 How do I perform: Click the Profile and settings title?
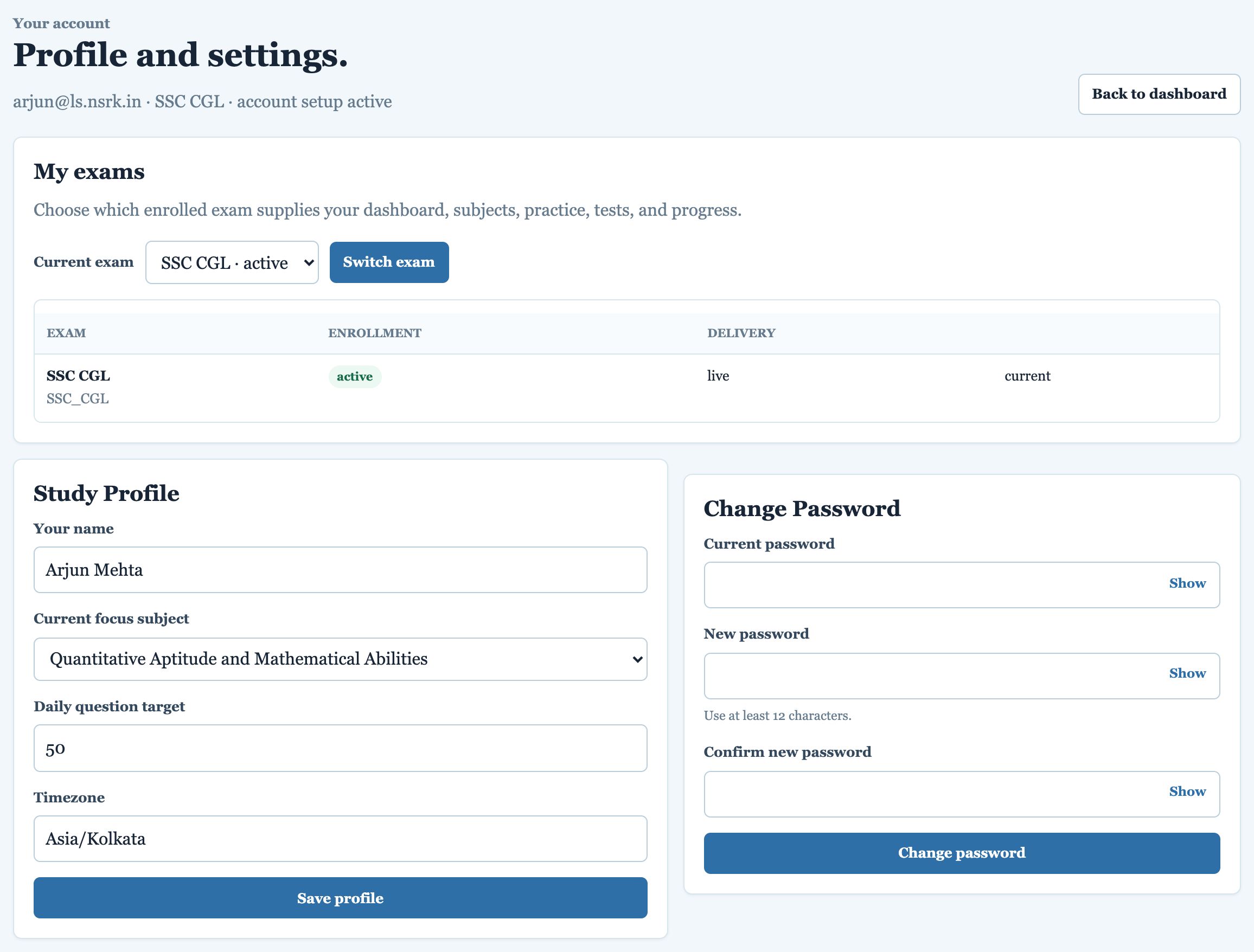pyautogui.click(x=180, y=55)
